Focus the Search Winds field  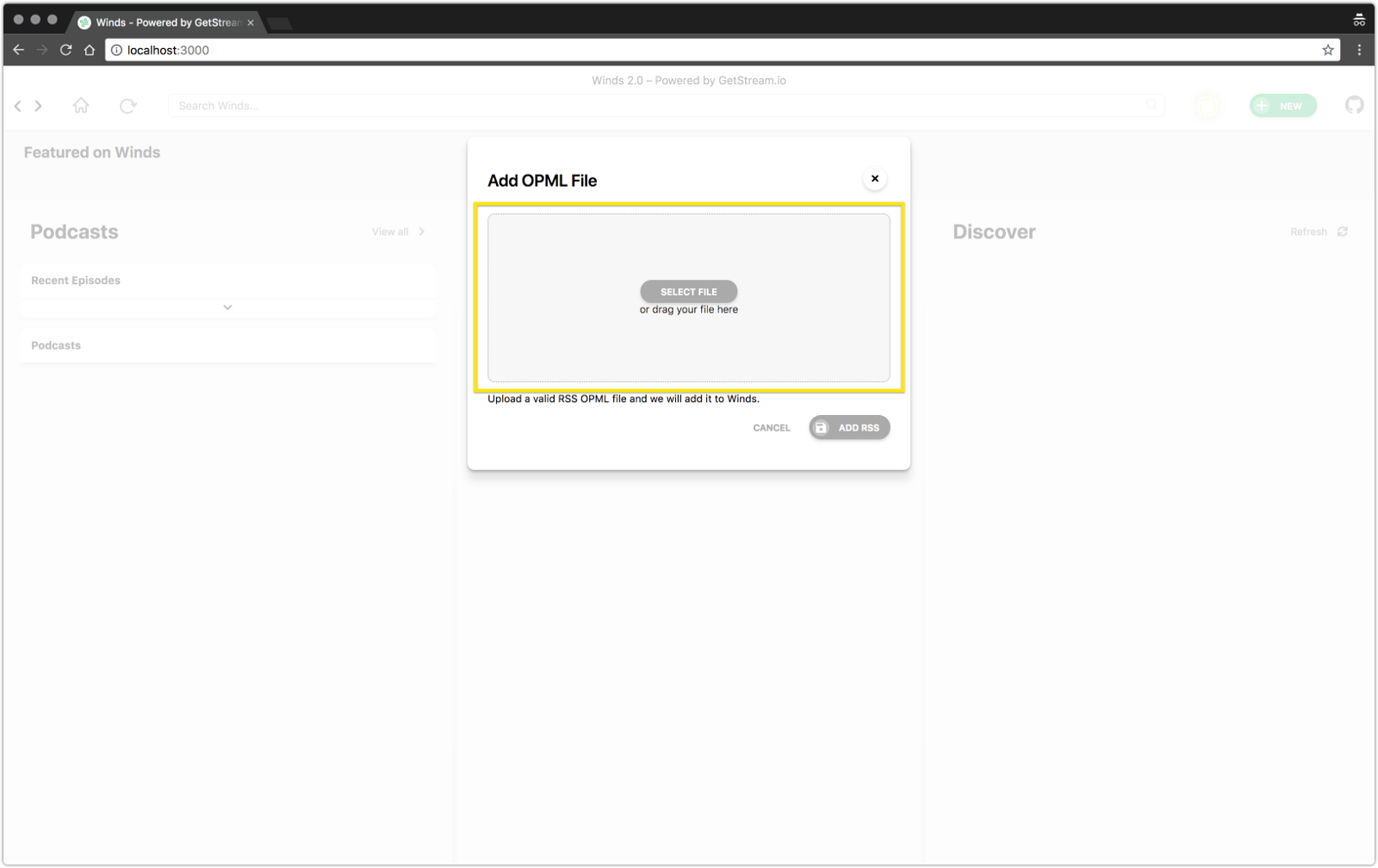(x=666, y=106)
